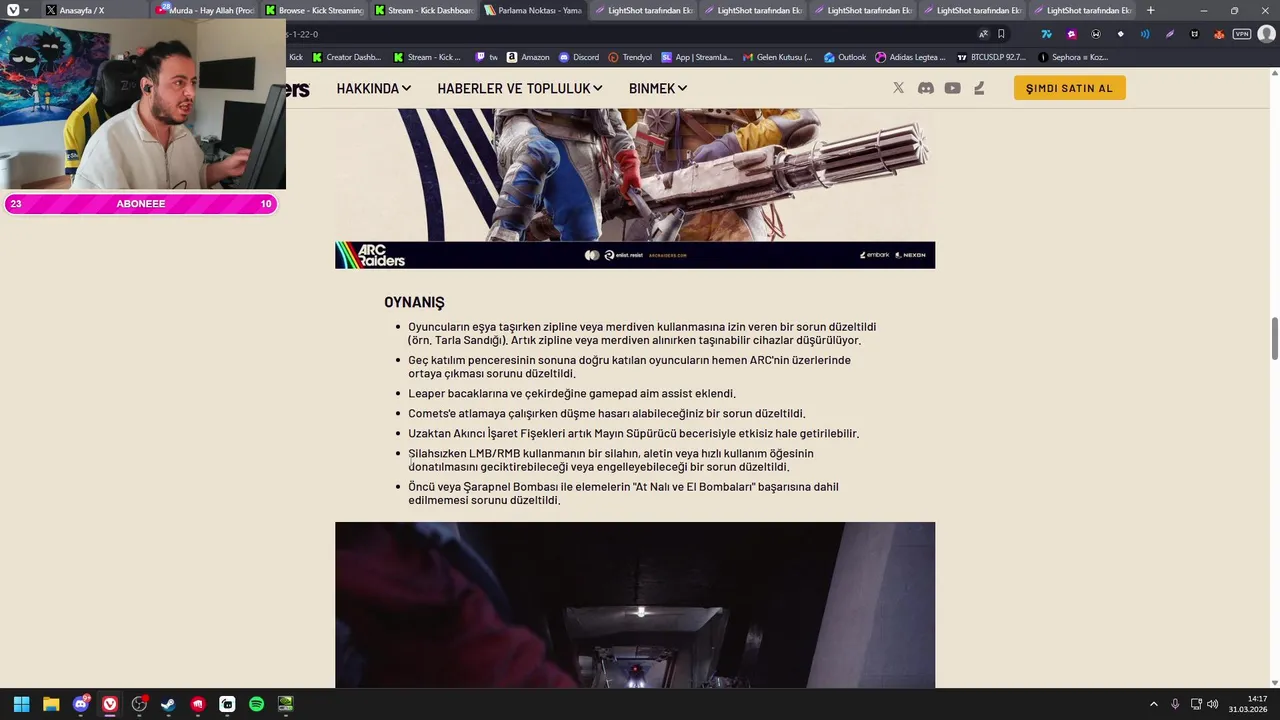Open the MetaMask fox extension icon
Viewport: 1280px width, 720px height.
[x=1218, y=34]
